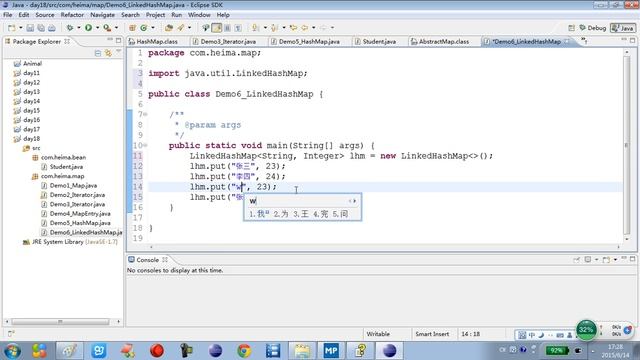Click the Previous Annotation toolbar icon

click(274, 28)
